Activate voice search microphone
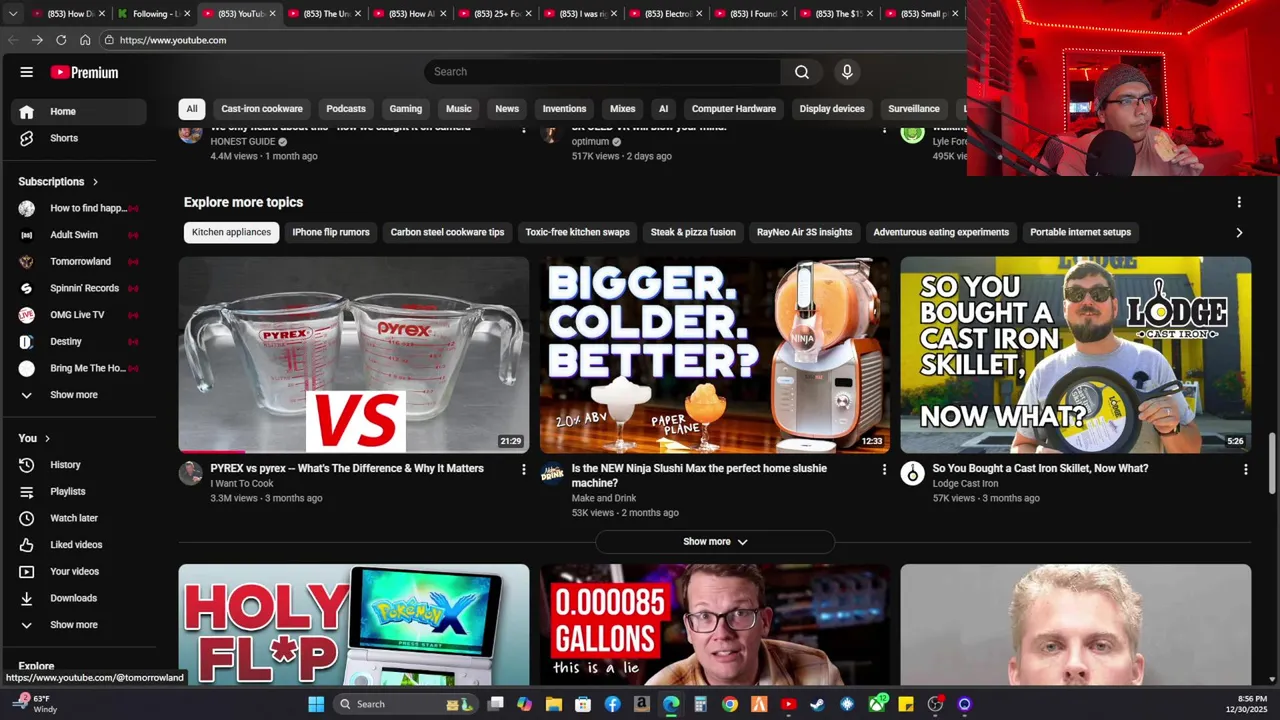1280x720 pixels. (847, 72)
